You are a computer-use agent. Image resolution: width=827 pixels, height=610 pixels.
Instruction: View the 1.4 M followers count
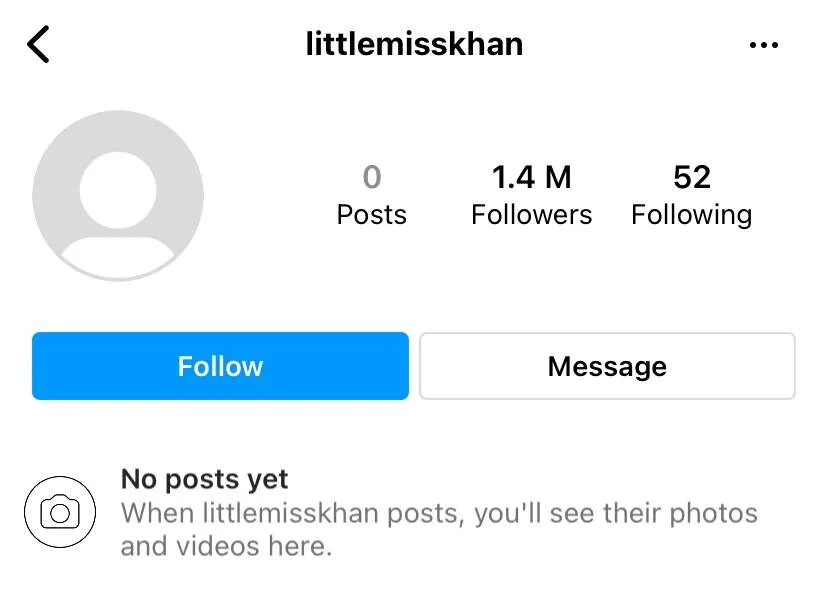click(x=531, y=178)
